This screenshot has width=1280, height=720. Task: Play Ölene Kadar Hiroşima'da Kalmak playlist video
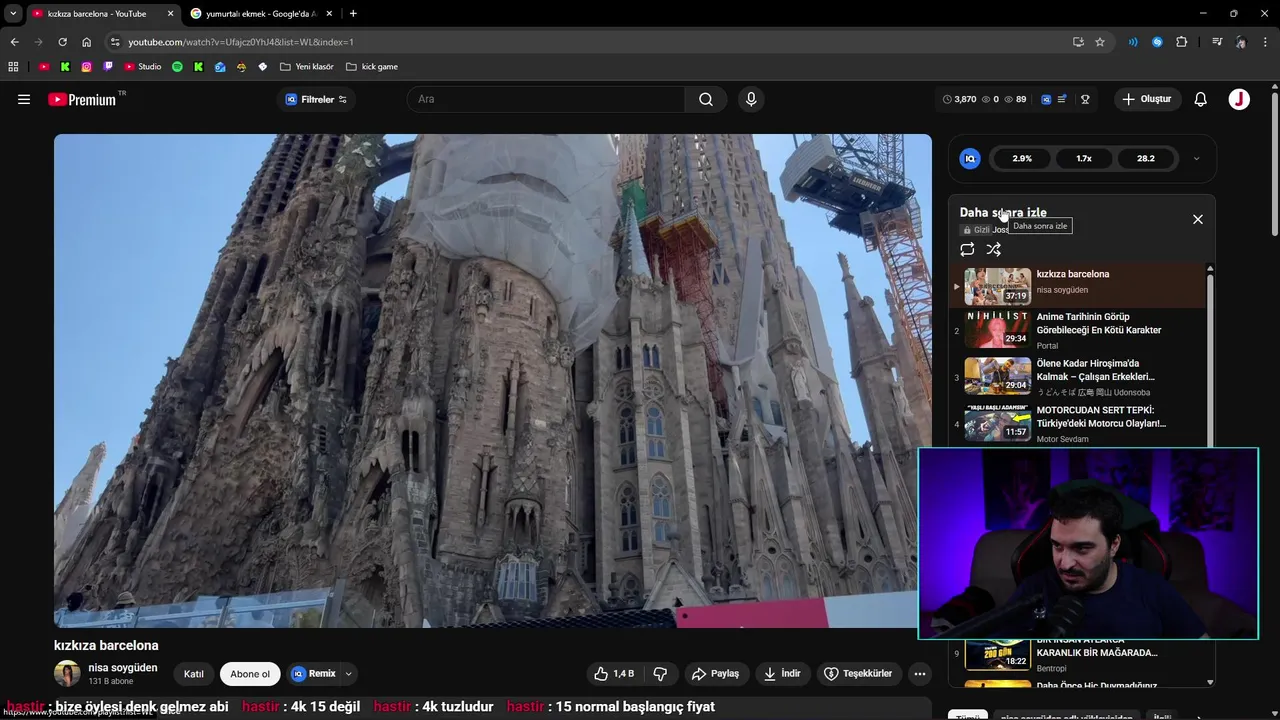pyautogui.click(x=1078, y=377)
